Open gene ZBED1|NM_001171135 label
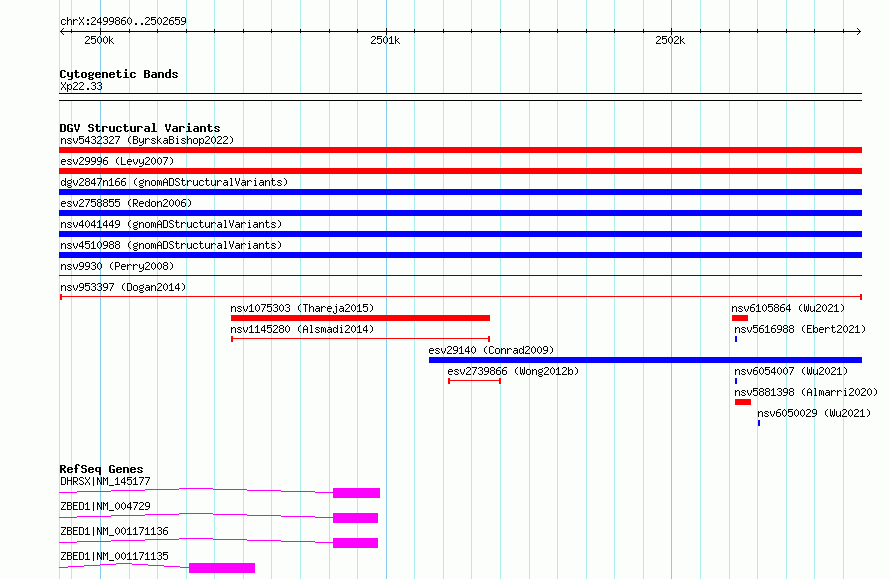 114,556
